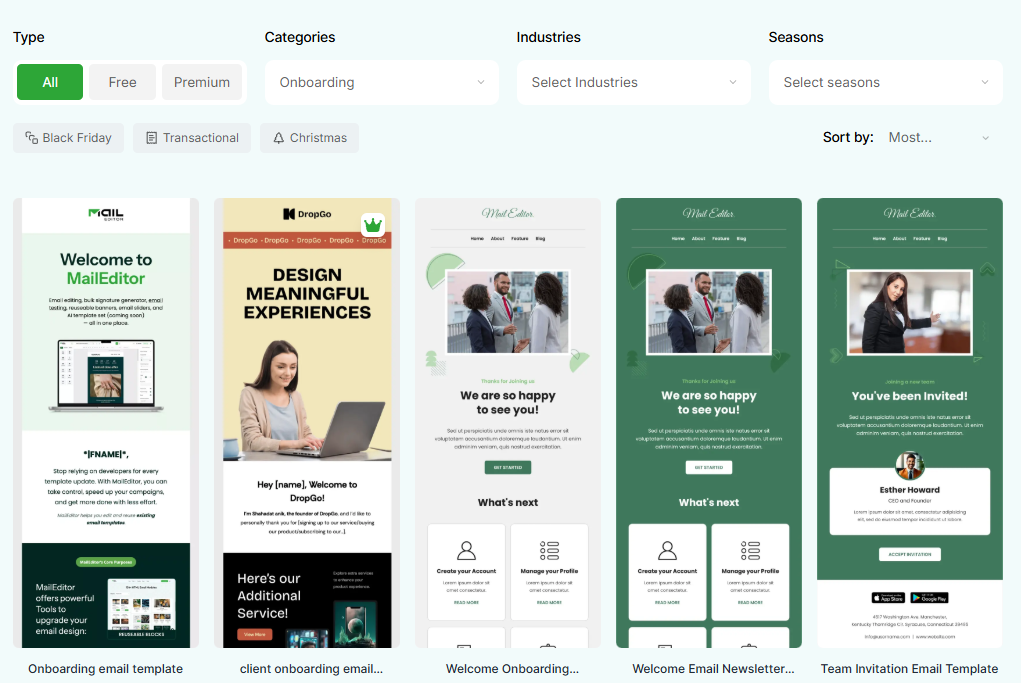Open the DropGo client onboarding template preview
This screenshot has width=1021, height=683.
(307, 423)
